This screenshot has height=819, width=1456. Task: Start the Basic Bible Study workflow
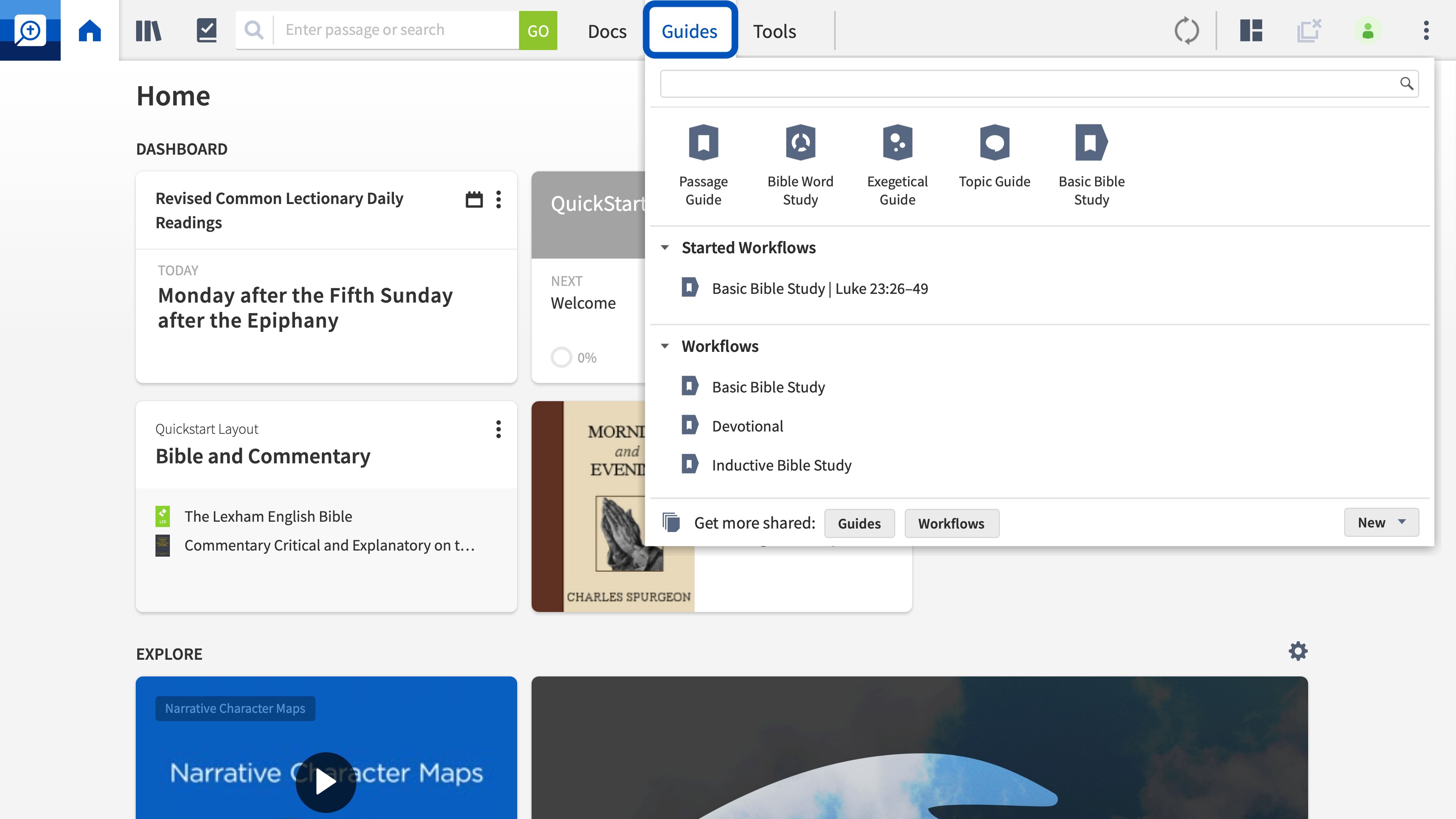coord(768,387)
